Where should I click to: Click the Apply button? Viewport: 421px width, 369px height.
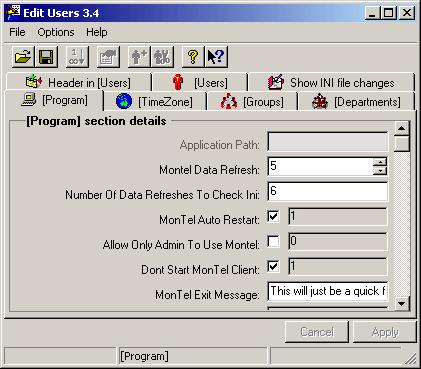point(385,332)
